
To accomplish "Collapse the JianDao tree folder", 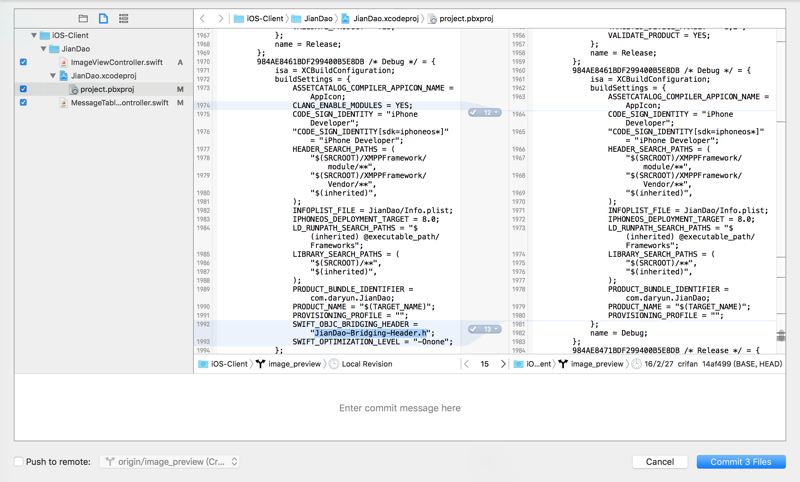I will 43,49.
